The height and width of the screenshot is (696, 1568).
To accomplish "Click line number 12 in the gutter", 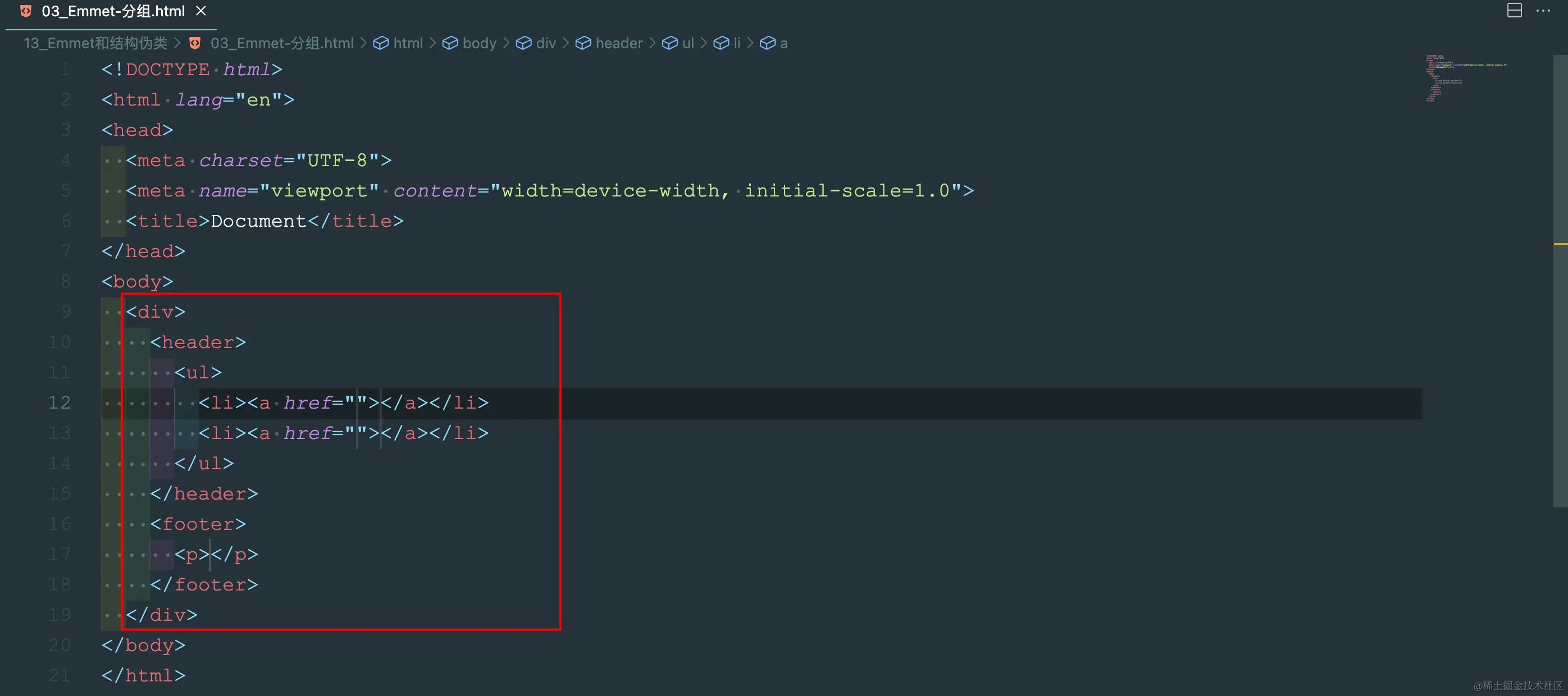I will pos(60,402).
